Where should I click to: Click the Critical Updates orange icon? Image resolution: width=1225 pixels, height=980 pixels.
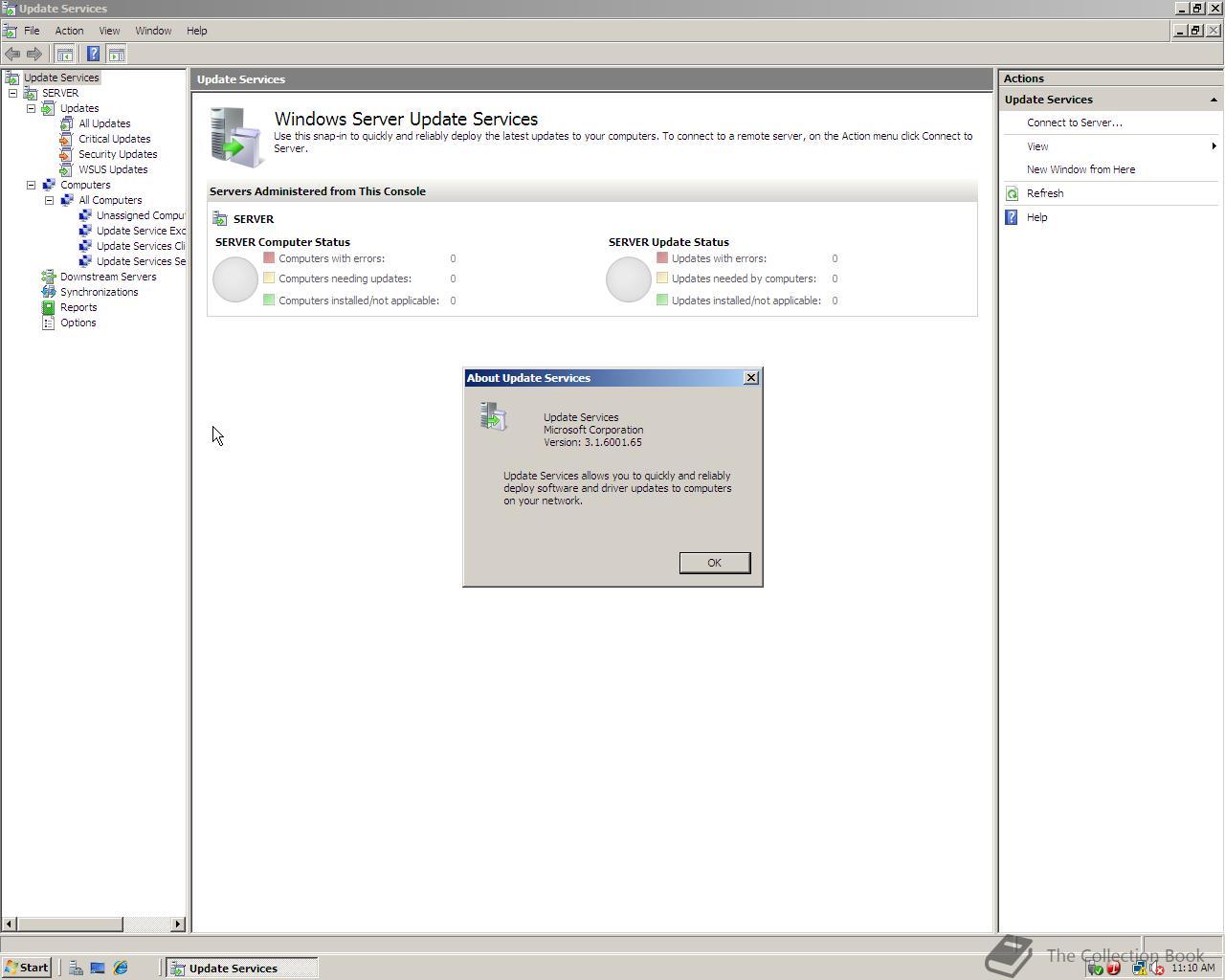point(67,139)
